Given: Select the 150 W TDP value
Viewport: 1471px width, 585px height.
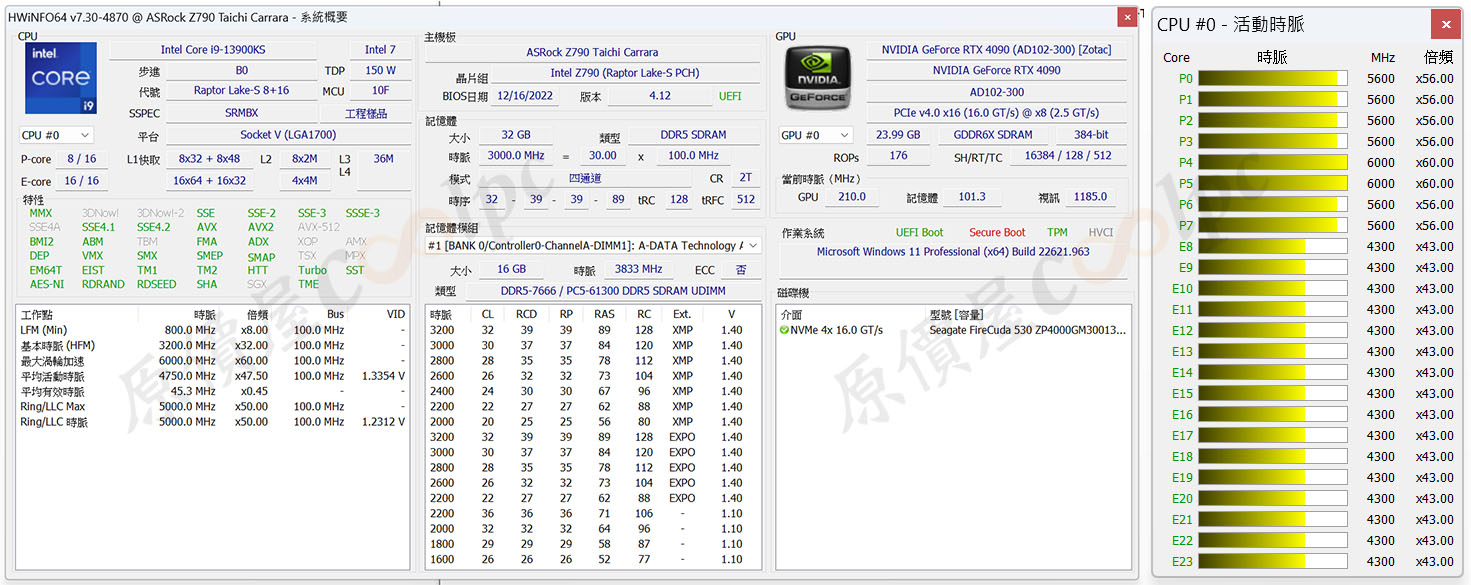Looking at the screenshot, I should pos(380,71).
